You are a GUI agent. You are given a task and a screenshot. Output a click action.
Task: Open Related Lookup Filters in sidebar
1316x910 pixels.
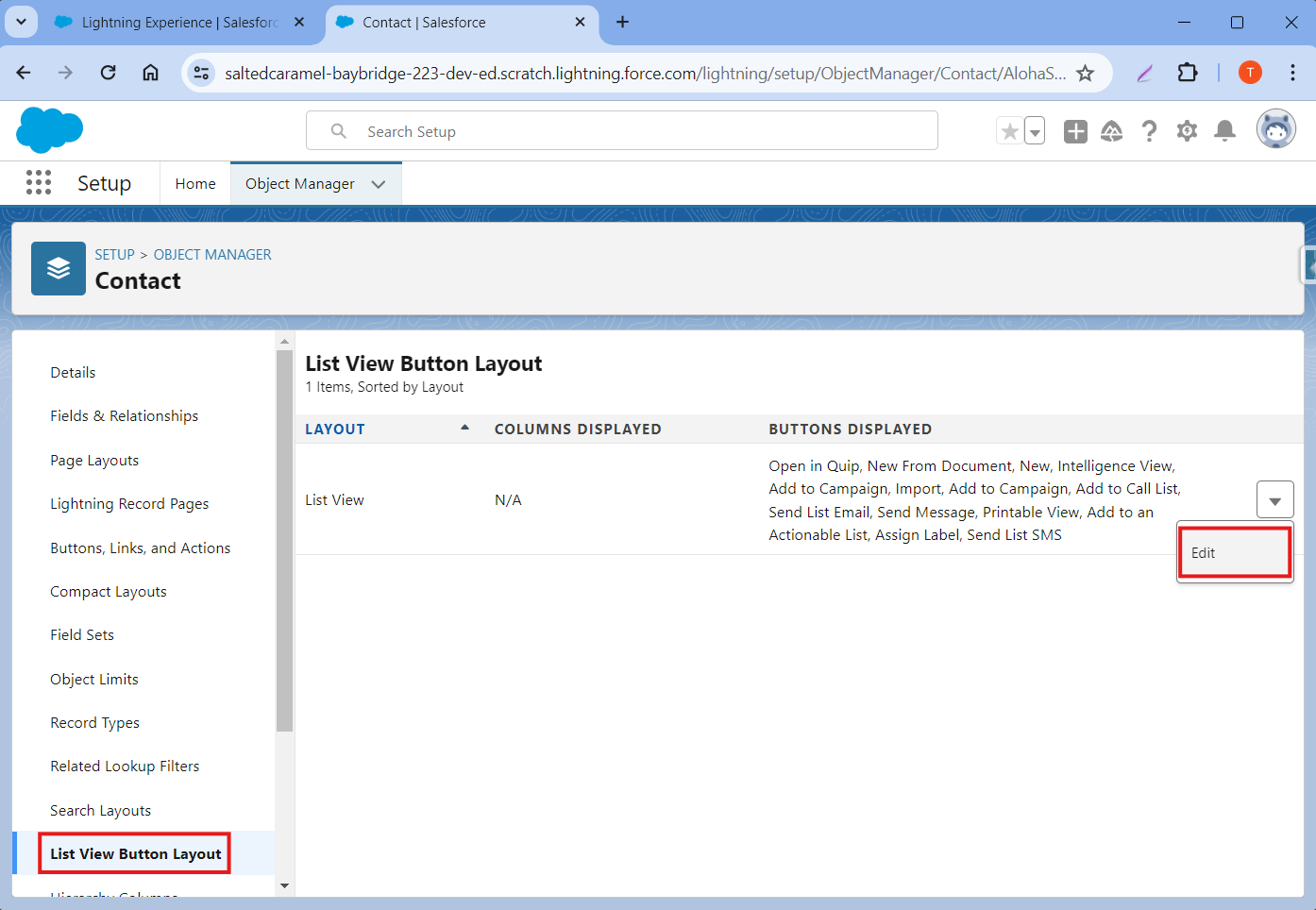click(125, 766)
